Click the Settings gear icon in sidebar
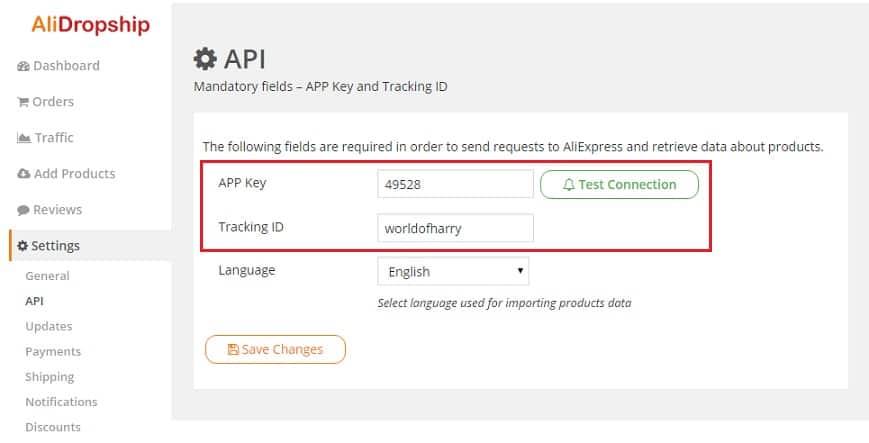Viewport: 869px width, 443px height. (x=23, y=246)
